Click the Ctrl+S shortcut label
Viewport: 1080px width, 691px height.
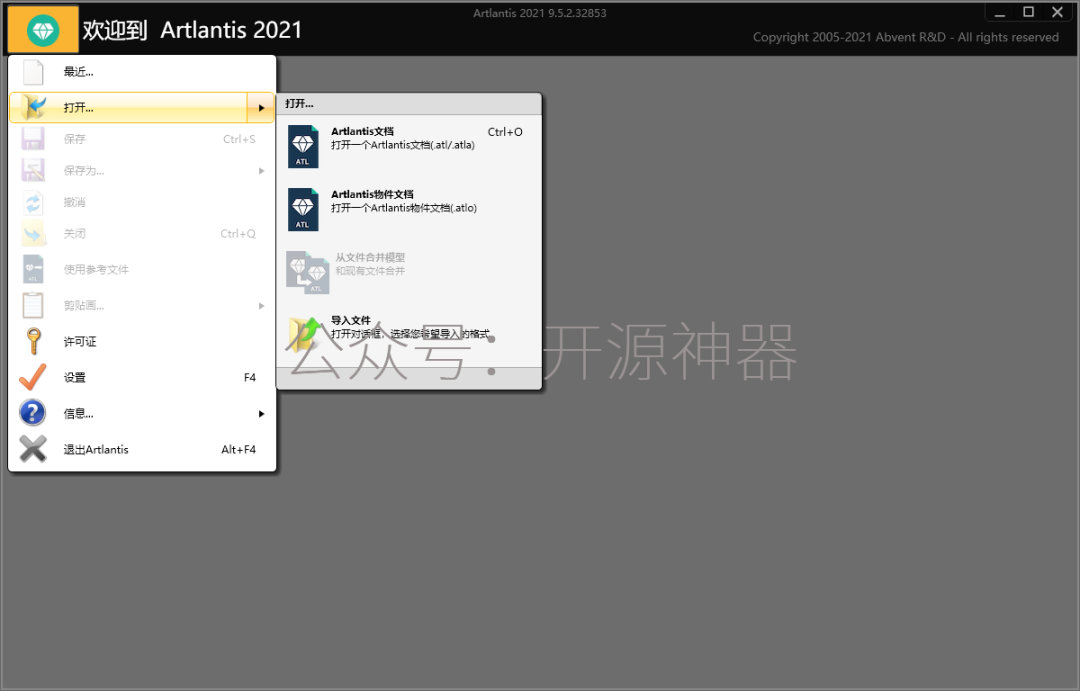(x=239, y=139)
